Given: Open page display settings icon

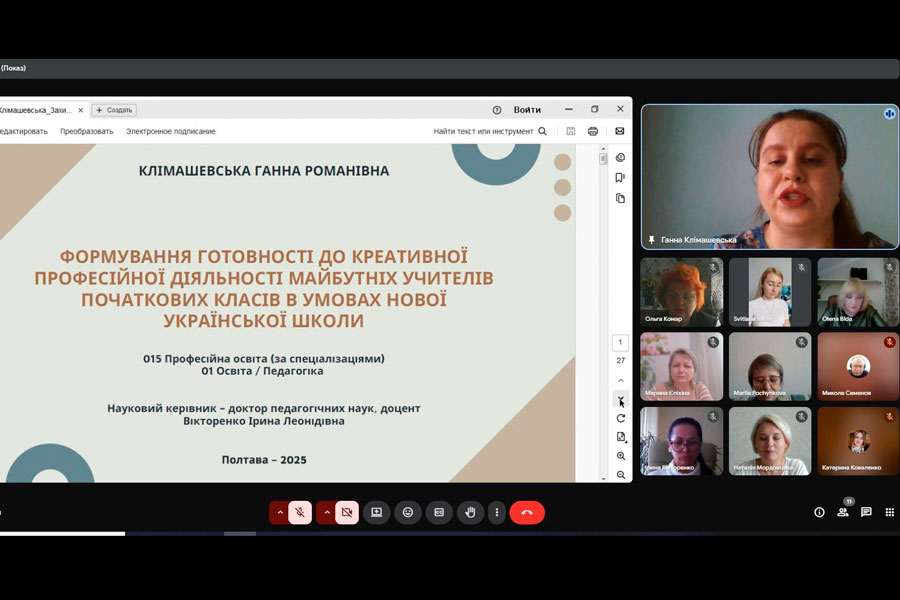Looking at the screenshot, I should click(x=620, y=437).
